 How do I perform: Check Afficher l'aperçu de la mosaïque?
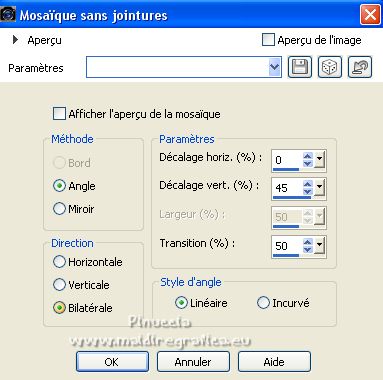(59, 114)
